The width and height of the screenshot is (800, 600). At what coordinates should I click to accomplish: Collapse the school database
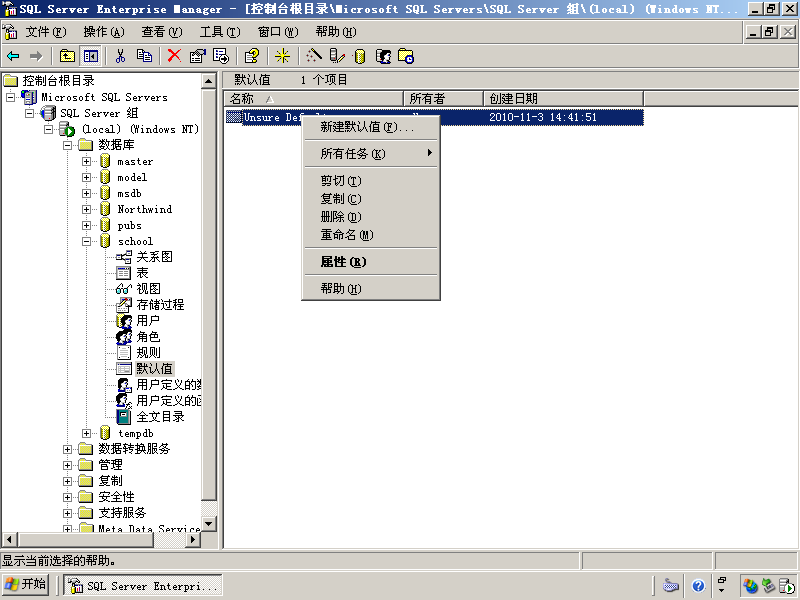[x=87, y=241]
